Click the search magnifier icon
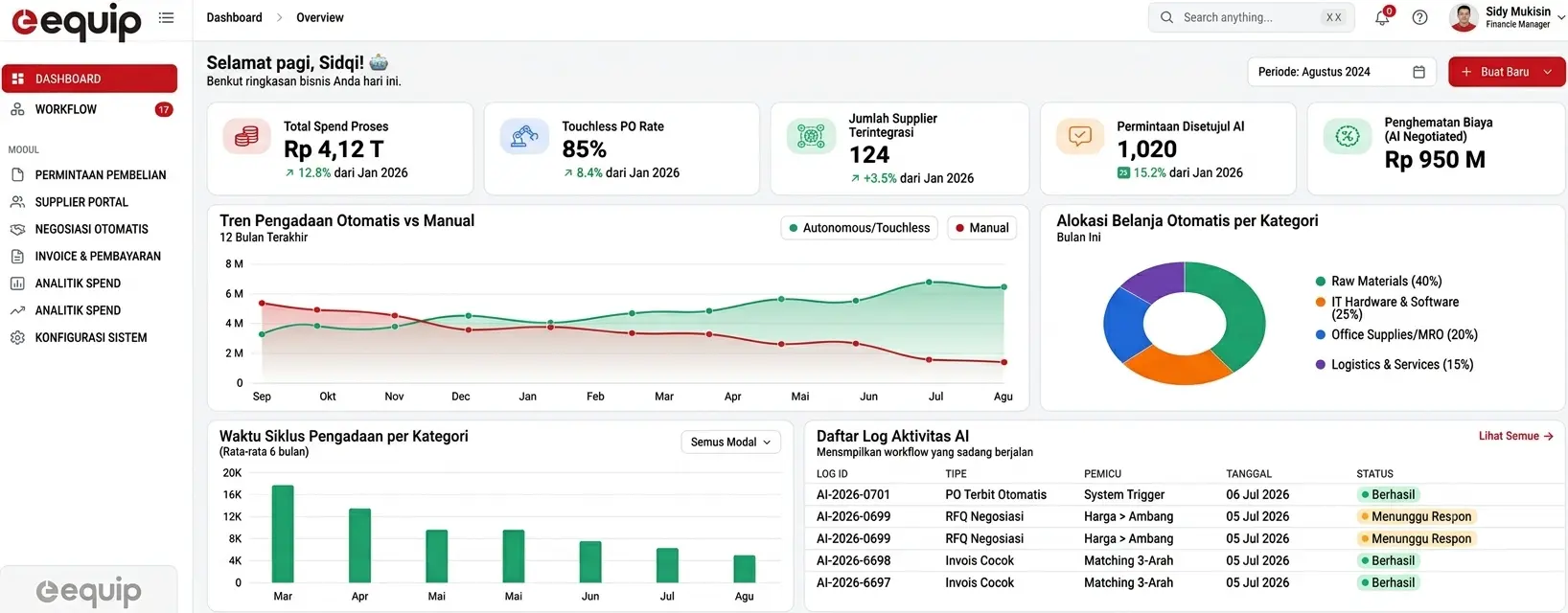1568x613 pixels. 1166,17
